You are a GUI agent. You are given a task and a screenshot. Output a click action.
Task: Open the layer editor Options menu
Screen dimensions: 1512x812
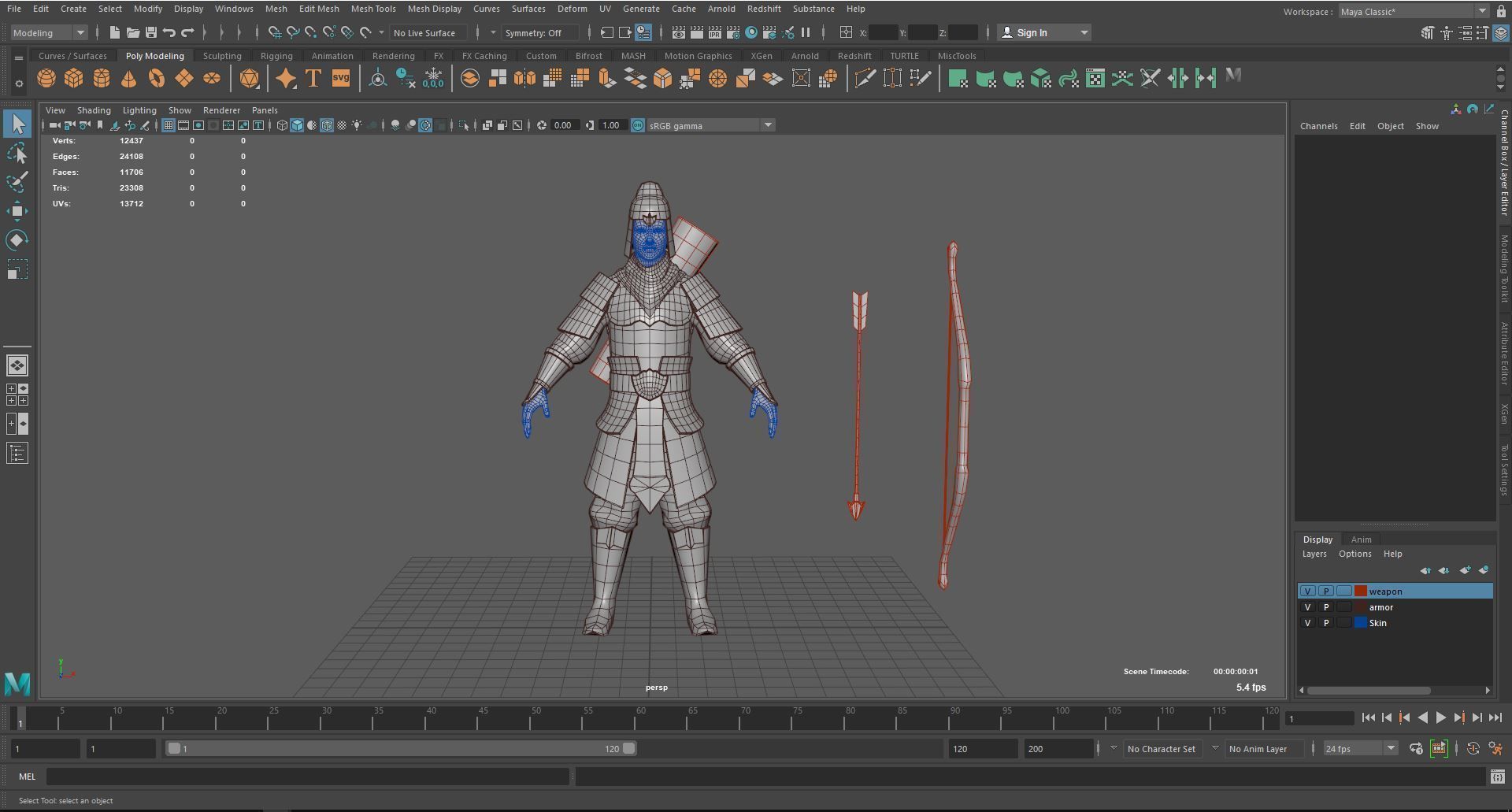pos(1354,554)
